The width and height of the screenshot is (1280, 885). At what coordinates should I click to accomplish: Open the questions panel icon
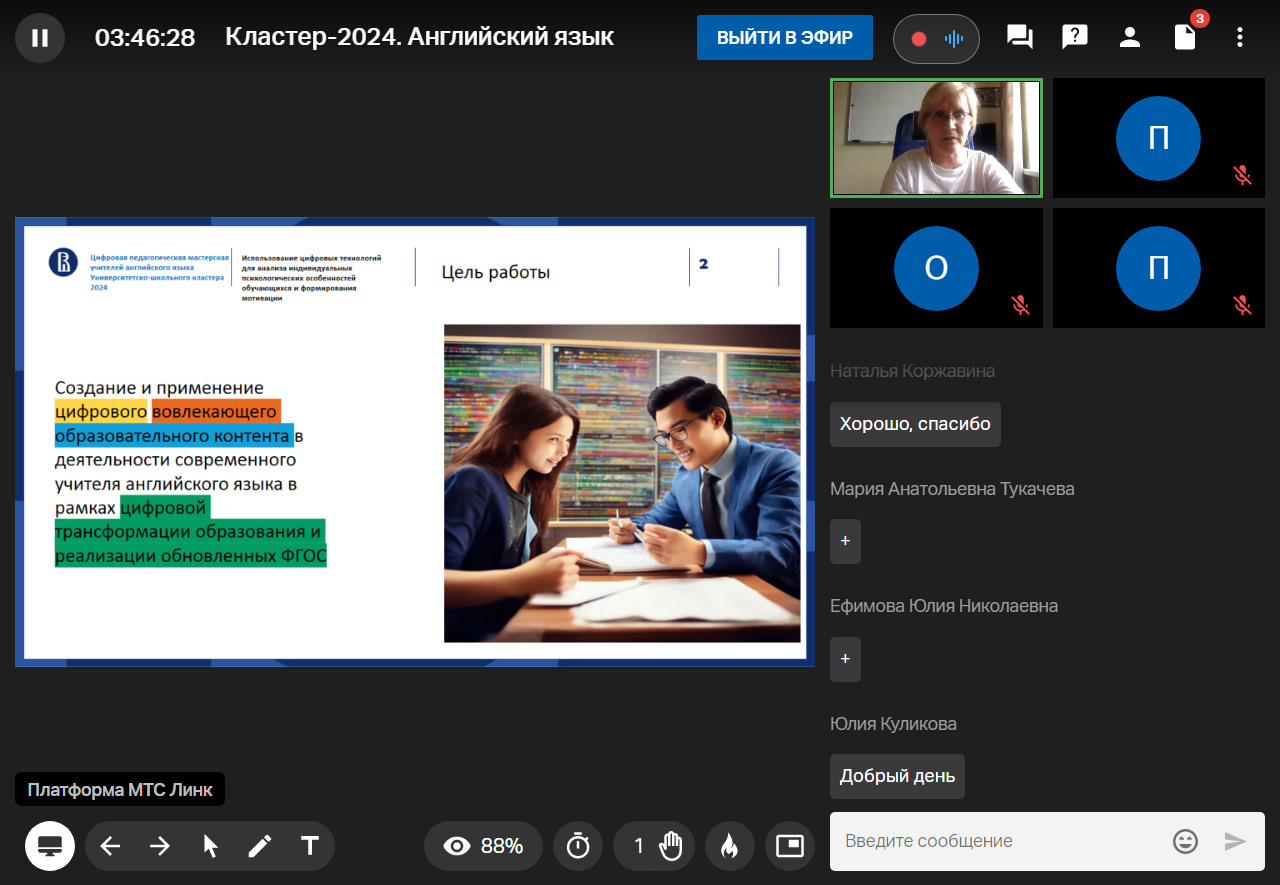[1074, 38]
